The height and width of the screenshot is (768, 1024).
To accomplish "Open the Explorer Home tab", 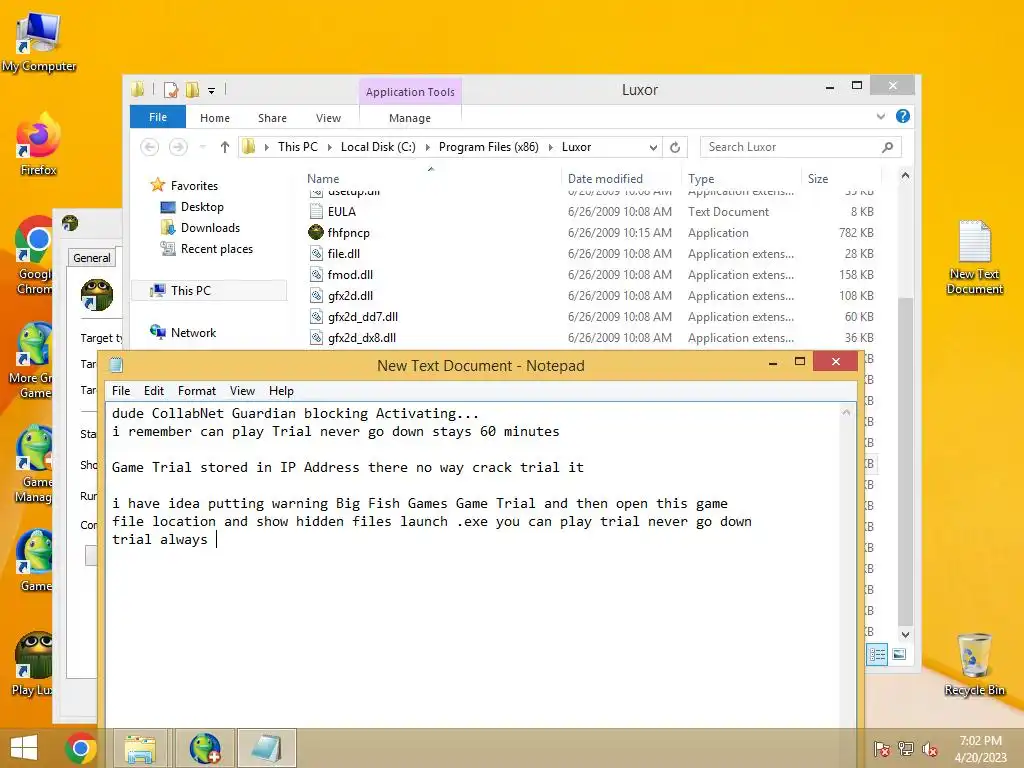I will (215, 118).
